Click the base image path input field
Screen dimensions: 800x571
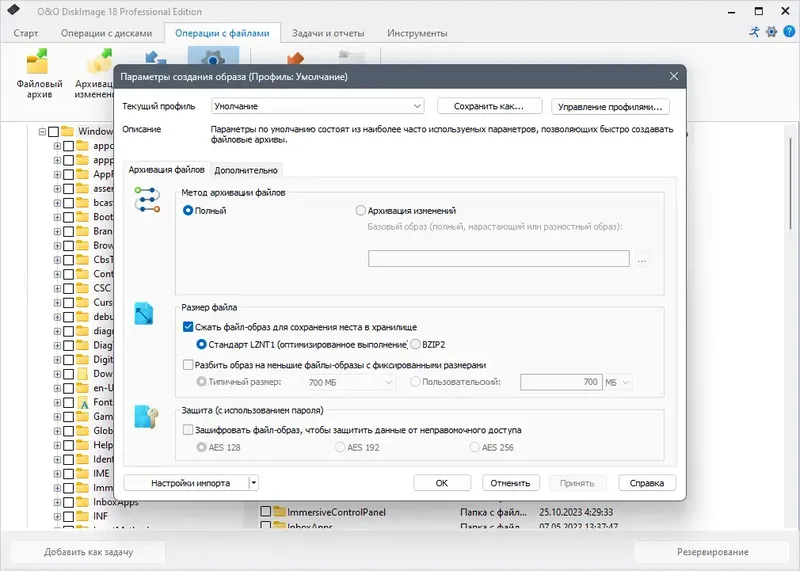tap(498, 258)
